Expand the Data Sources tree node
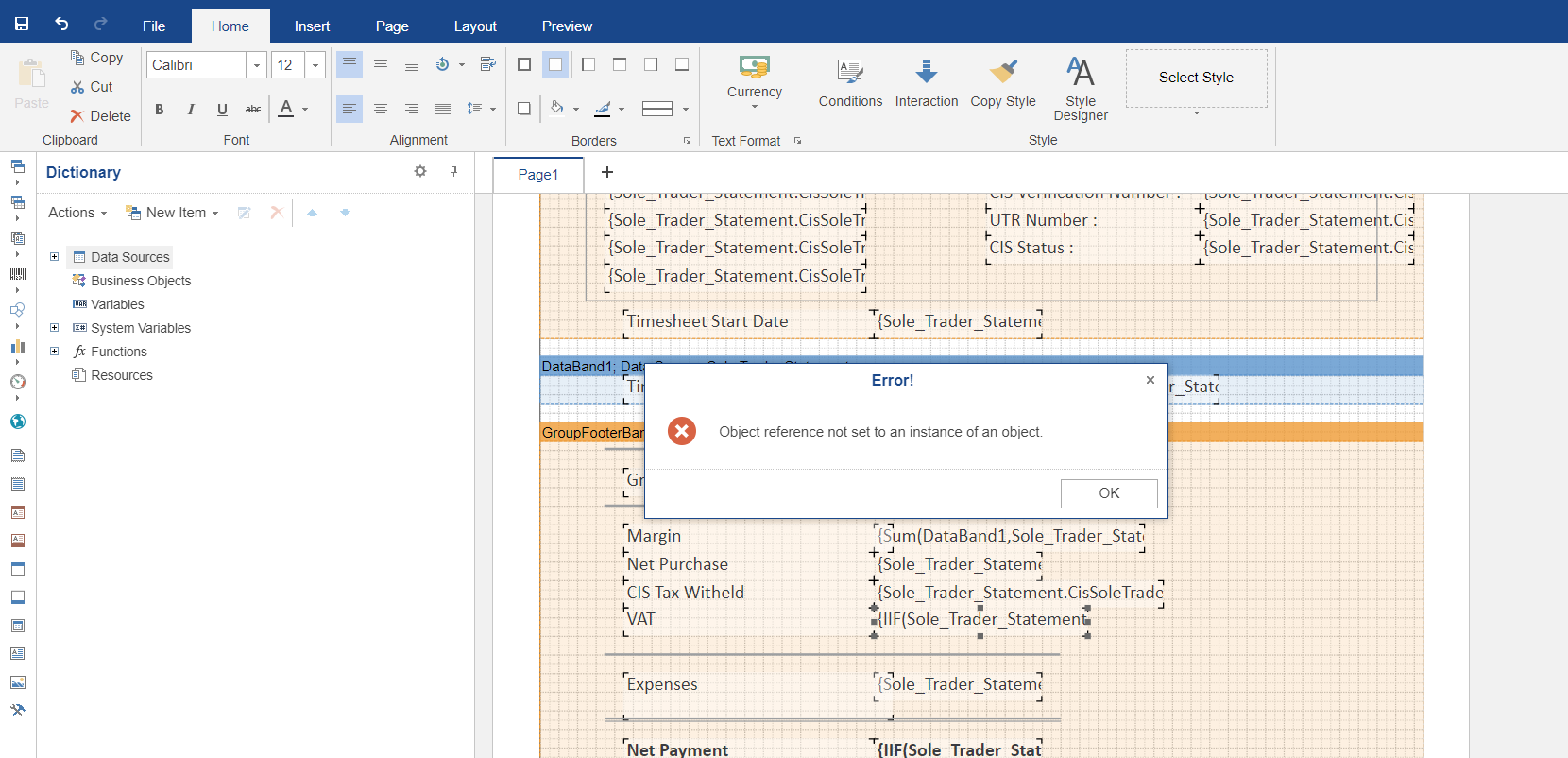 (x=54, y=256)
